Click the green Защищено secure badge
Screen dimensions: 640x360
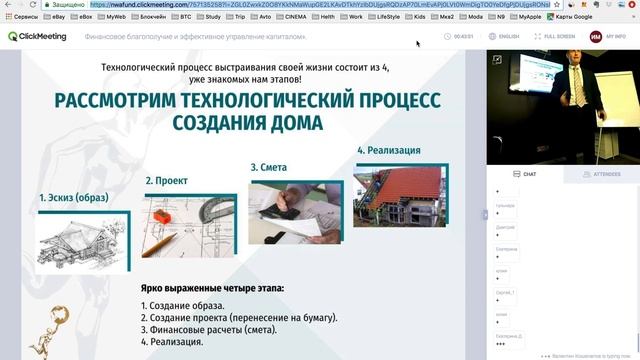[65, 4]
